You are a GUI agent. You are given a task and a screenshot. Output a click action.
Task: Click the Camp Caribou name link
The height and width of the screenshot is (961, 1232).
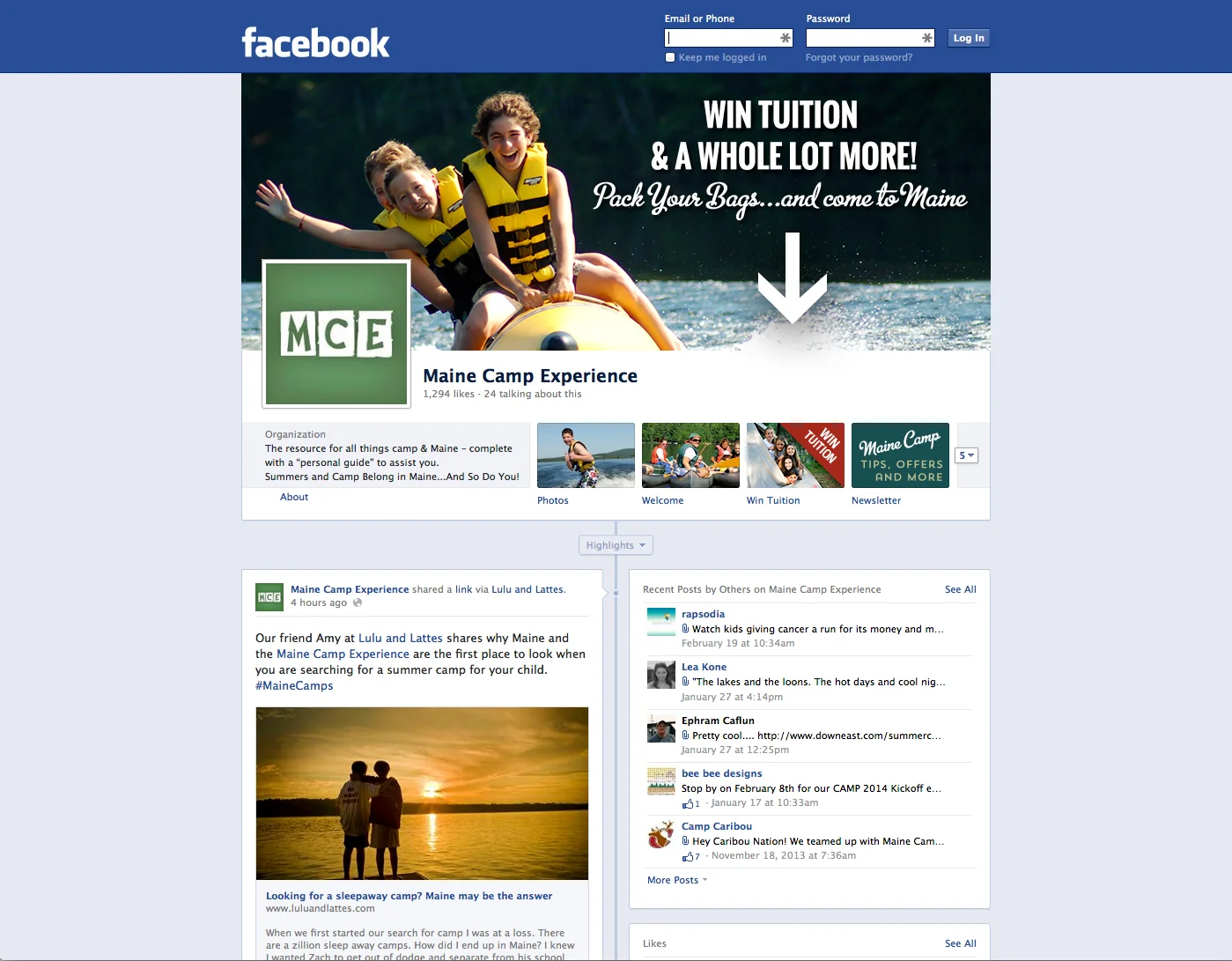click(717, 826)
